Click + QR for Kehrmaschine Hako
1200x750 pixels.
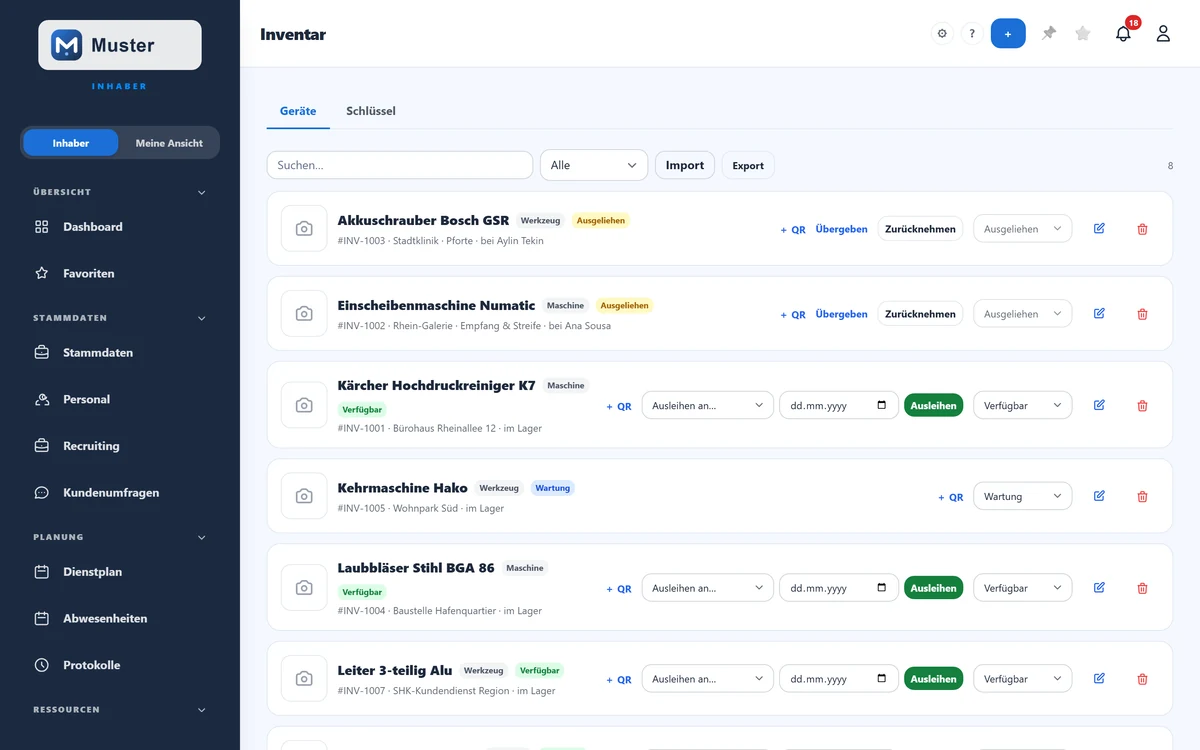click(x=951, y=497)
